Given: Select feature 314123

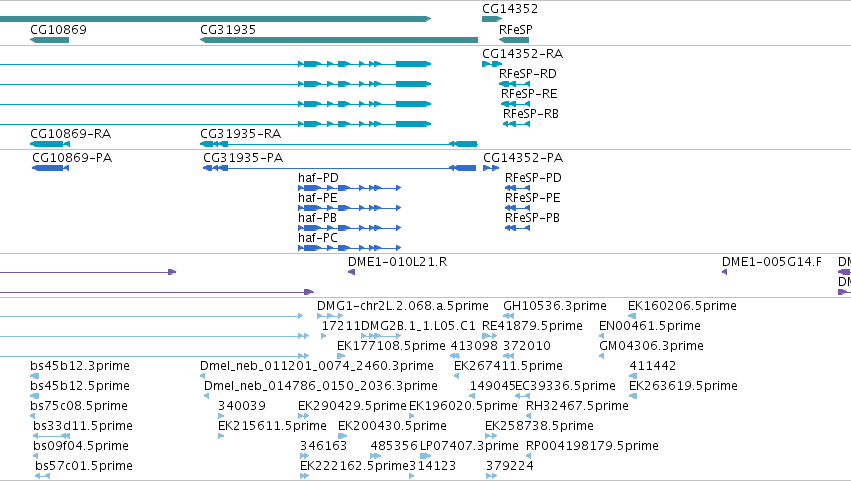Looking at the screenshot, I should tap(411, 477).
